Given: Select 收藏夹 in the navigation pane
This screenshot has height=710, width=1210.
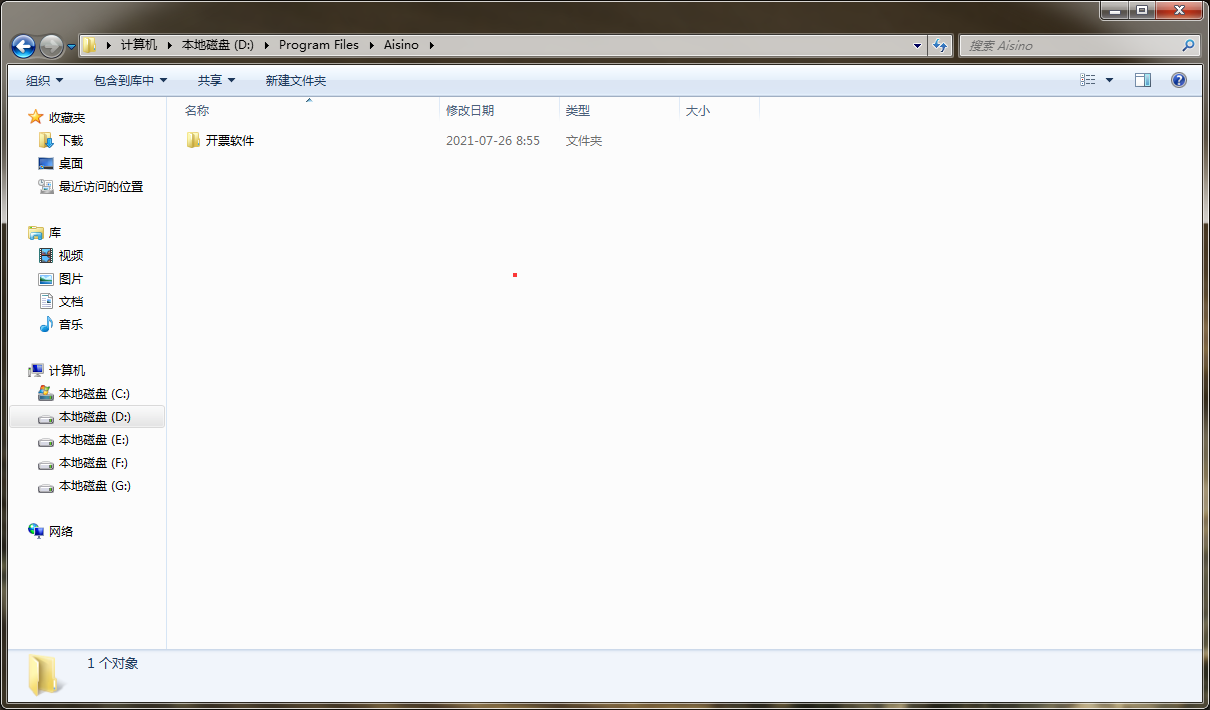Looking at the screenshot, I should pyautogui.click(x=67, y=118).
